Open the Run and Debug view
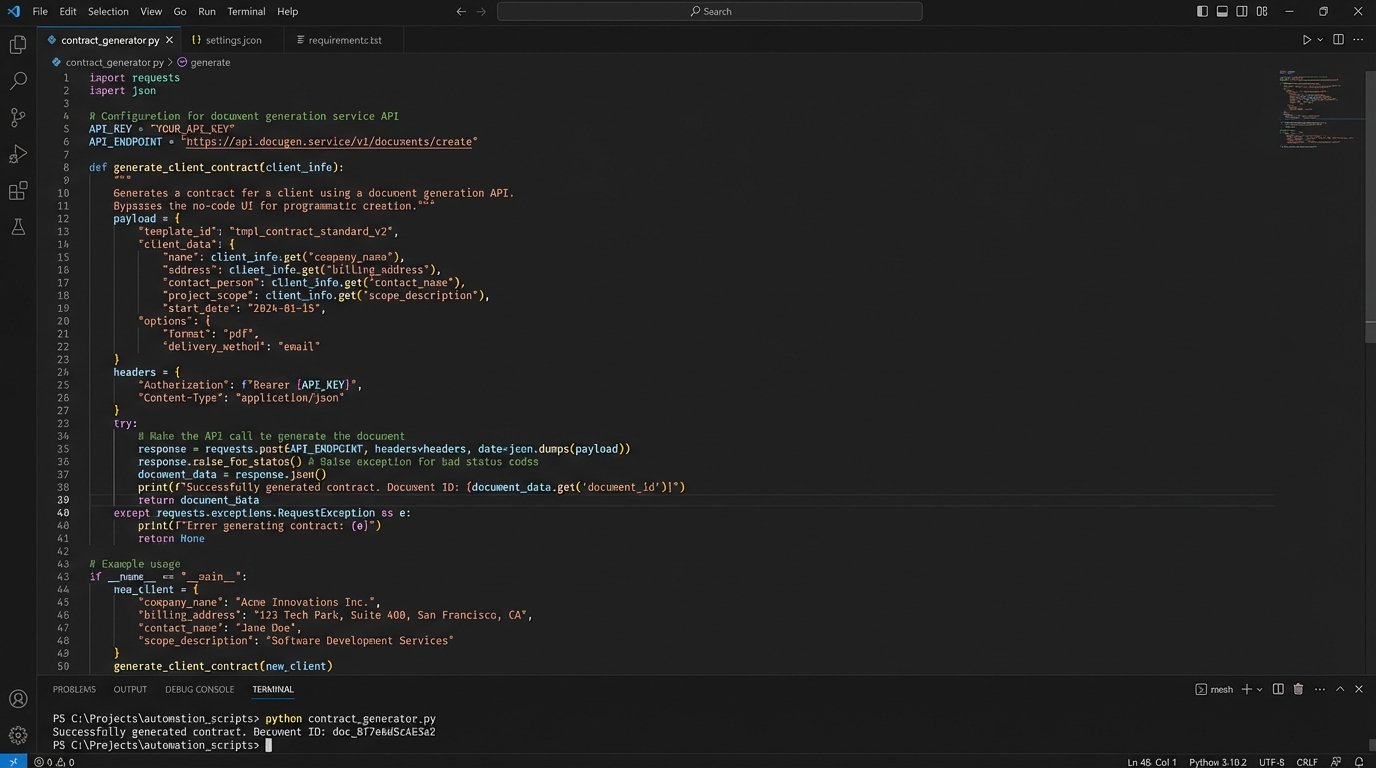1376x768 pixels. coord(18,154)
